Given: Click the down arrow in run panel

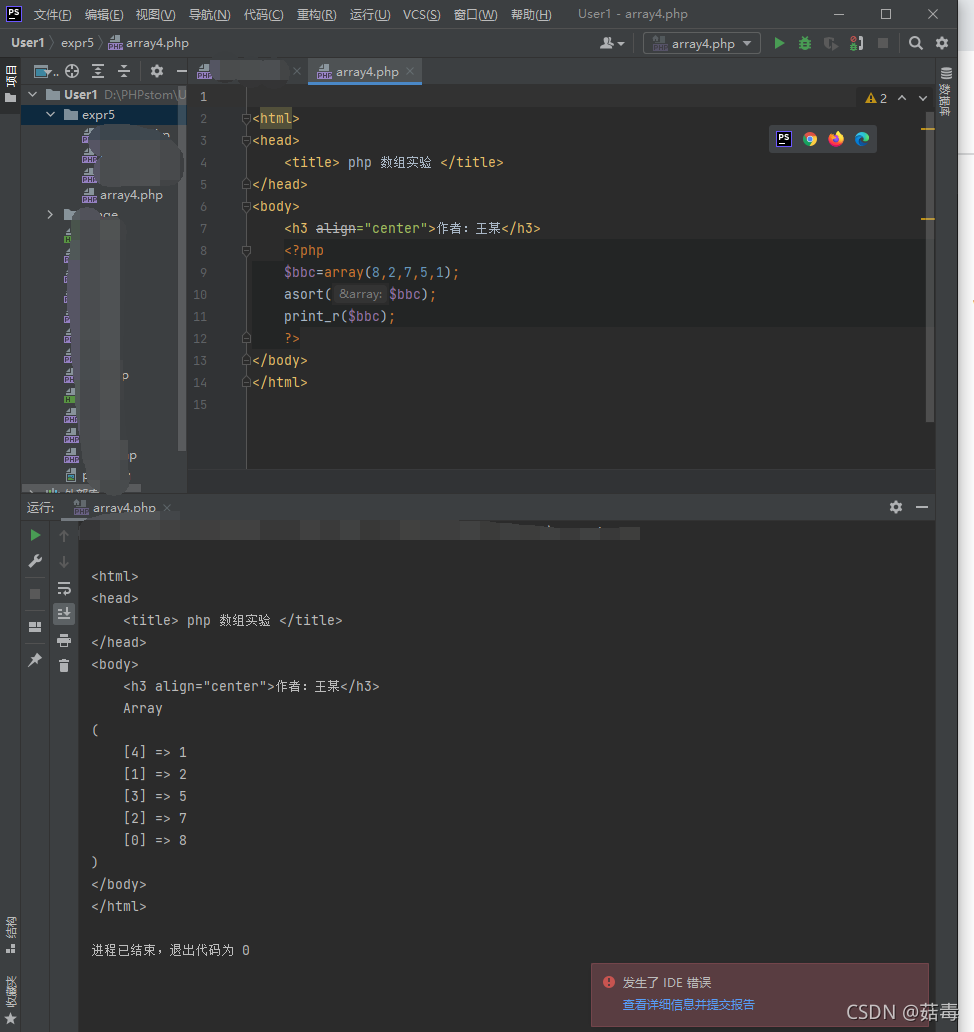Looking at the screenshot, I should click(x=64, y=561).
